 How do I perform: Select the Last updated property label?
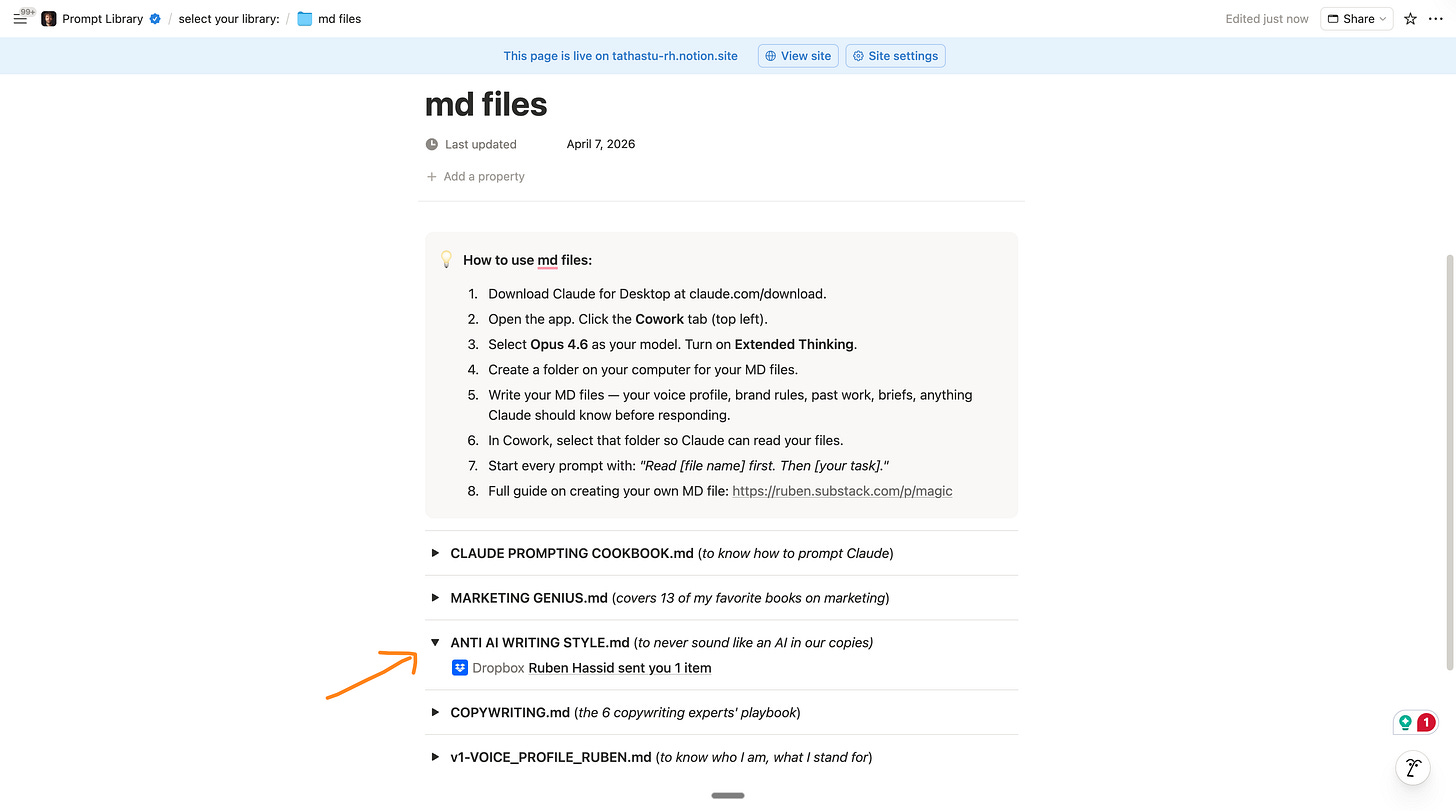[481, 144]
